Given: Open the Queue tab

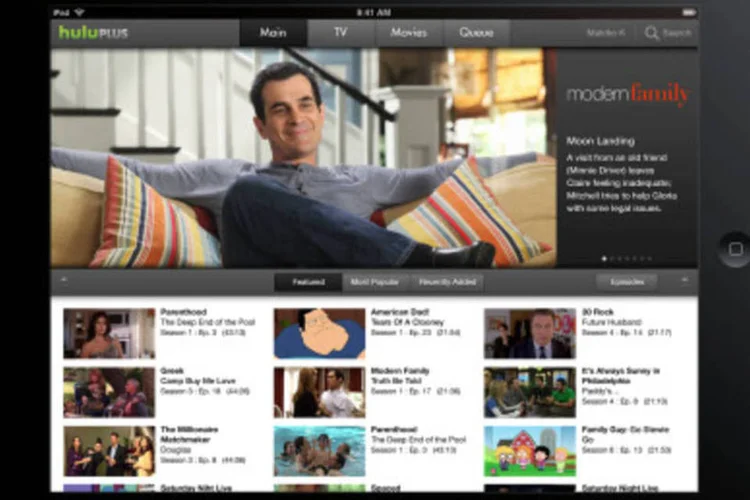Looking at the screenshot, I should click(x=476, y=33).
